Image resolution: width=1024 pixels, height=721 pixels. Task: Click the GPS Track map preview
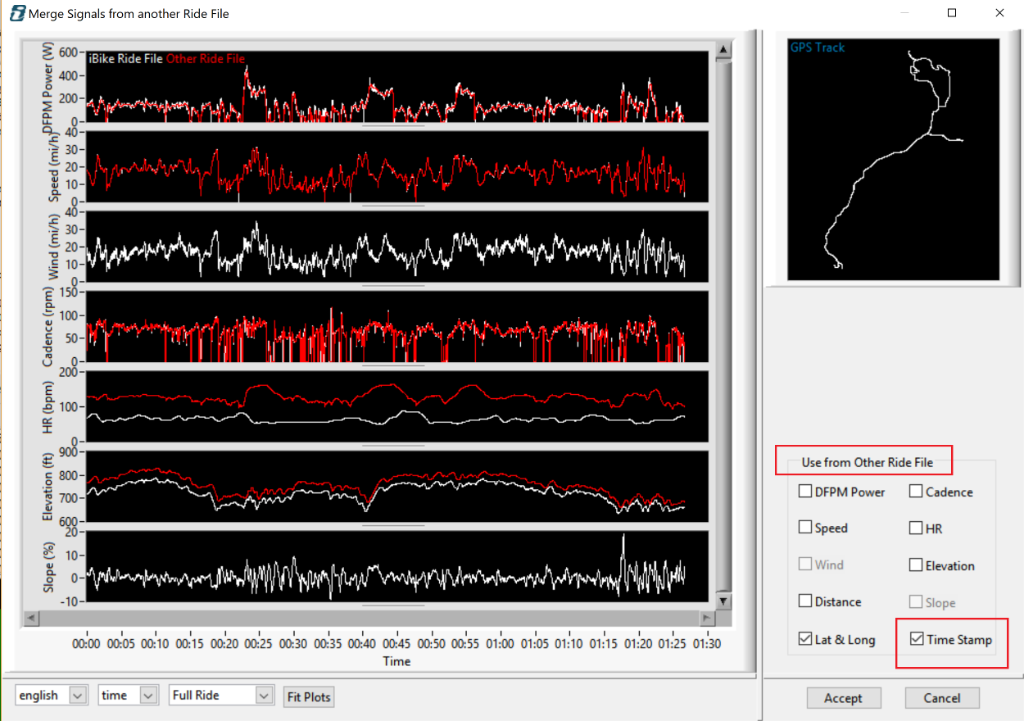pyautogui.click(x=893, y=159)
